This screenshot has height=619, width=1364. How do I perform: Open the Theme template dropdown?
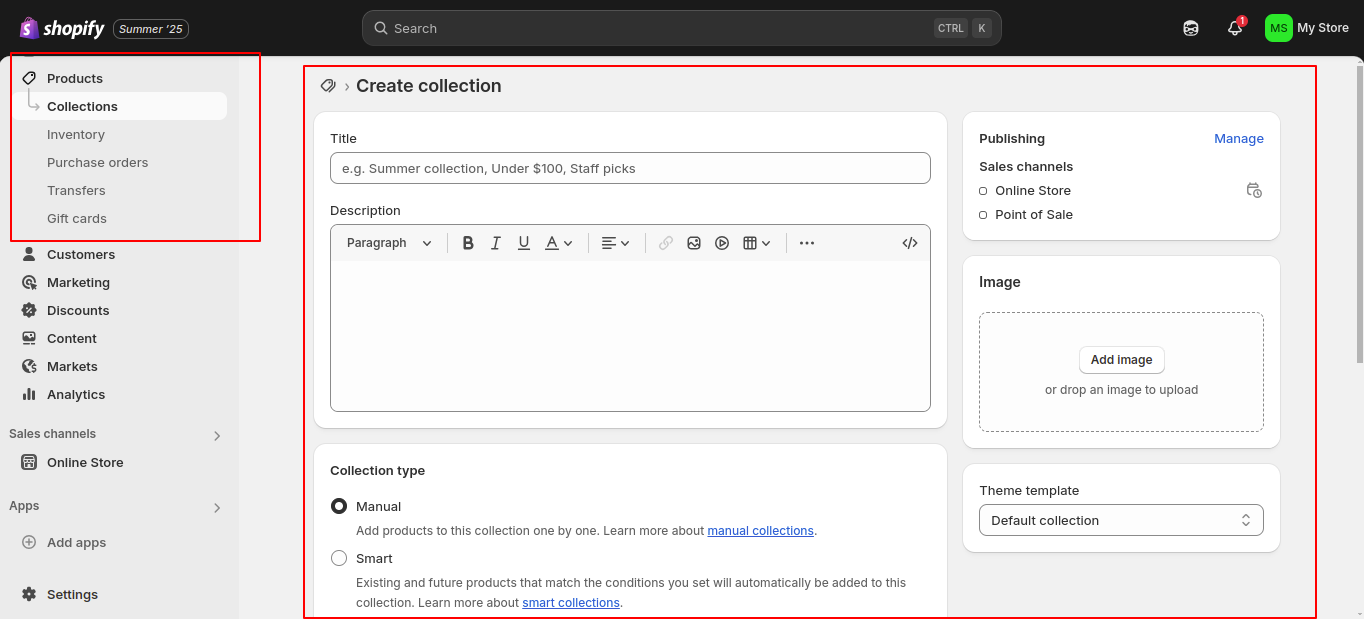pos(1121,520)
